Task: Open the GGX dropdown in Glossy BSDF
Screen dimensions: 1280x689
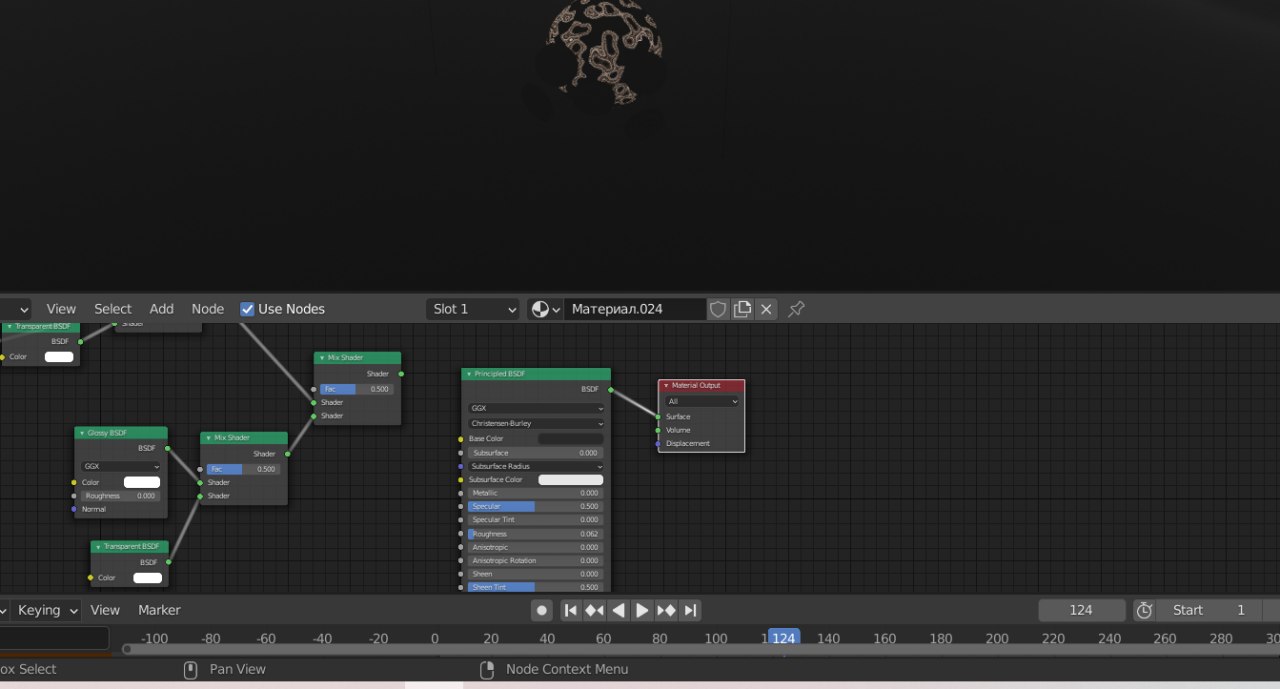Action: (x=122, y=466)
